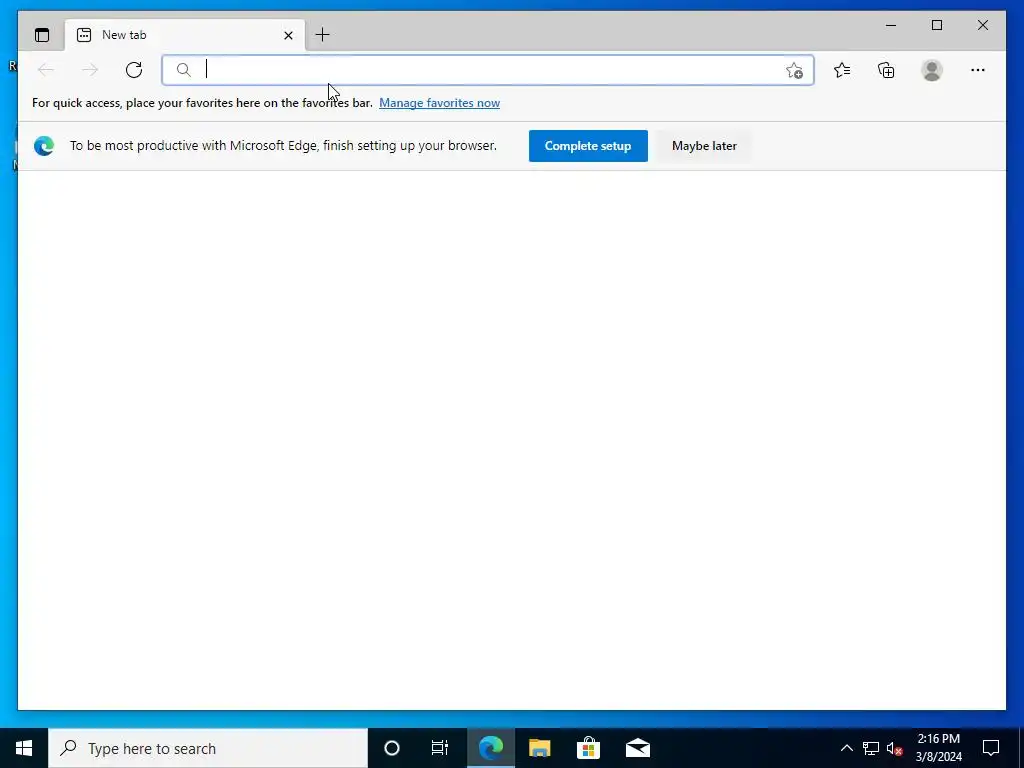Viewport: 1024px width, 768px height.
Task: Open the clock showing 2:16 PM
Action: [x=938, y=748]
